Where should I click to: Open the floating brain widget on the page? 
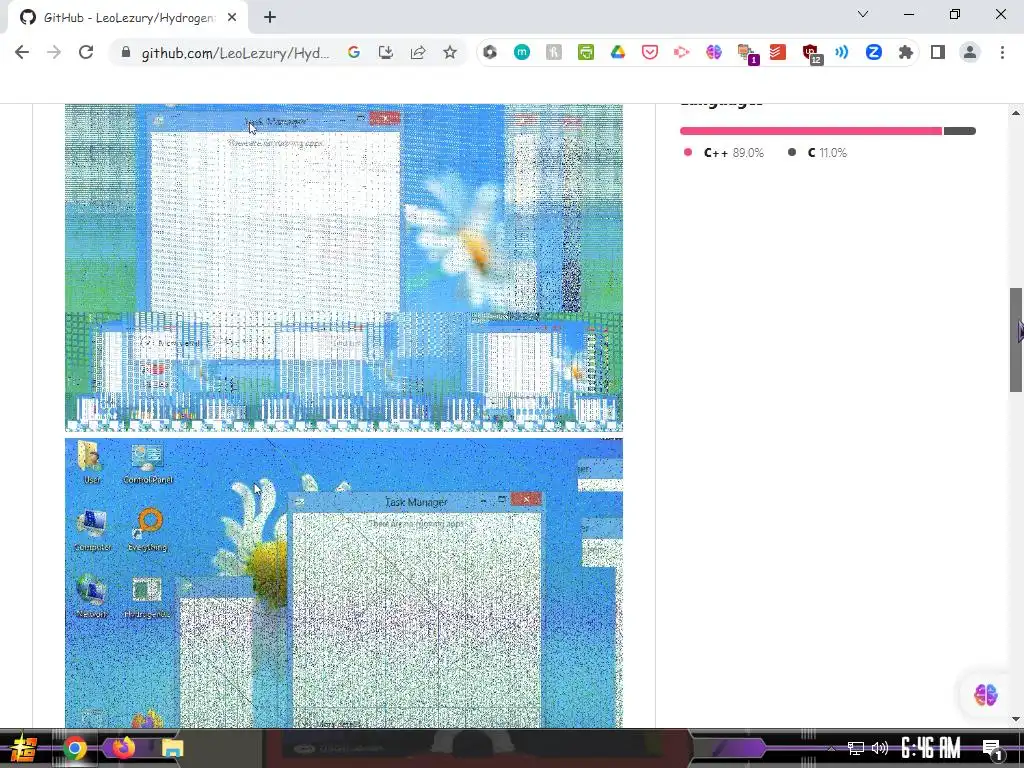click(985, 694)
